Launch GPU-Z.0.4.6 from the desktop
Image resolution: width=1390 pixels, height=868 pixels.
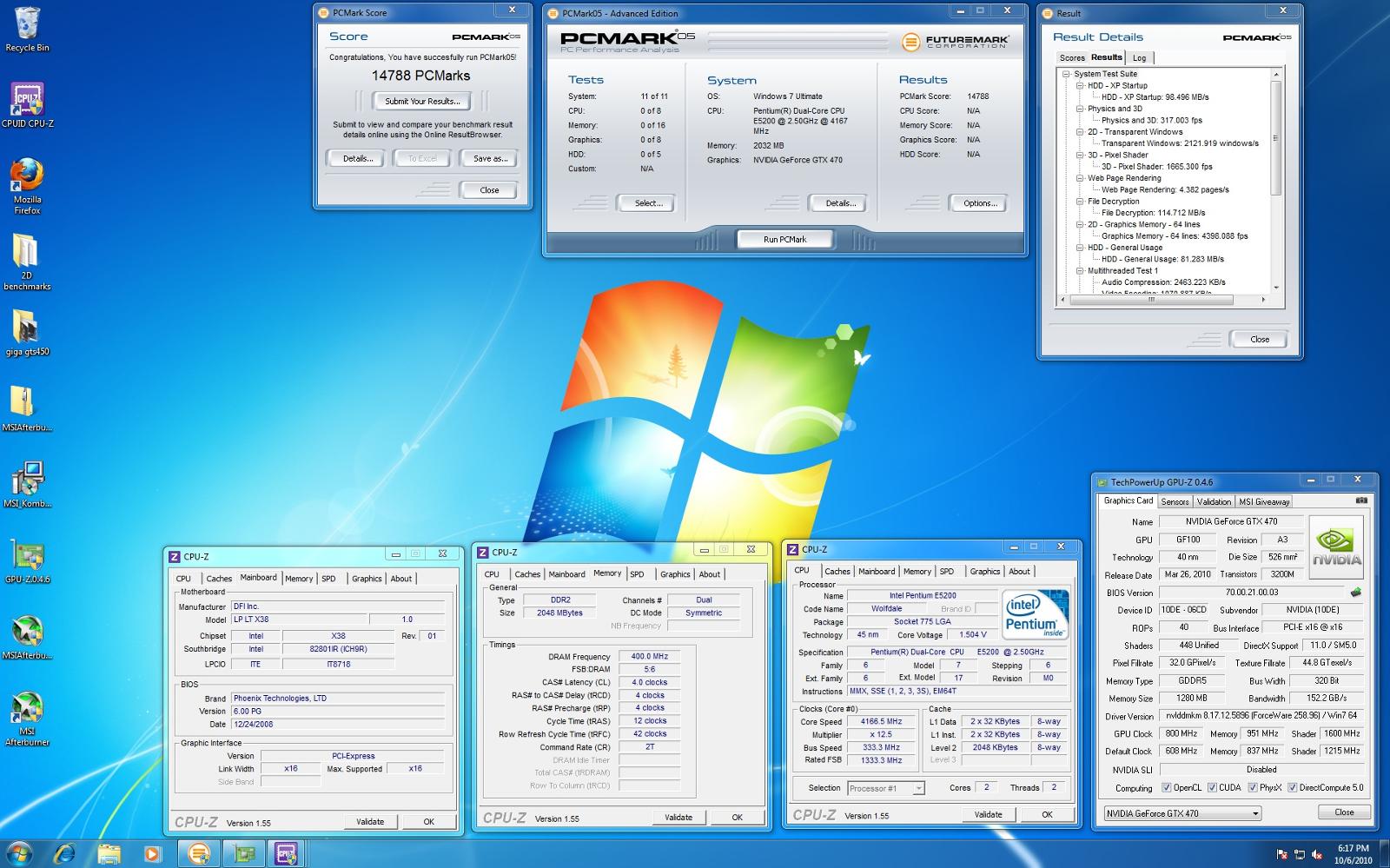point(27,560)
